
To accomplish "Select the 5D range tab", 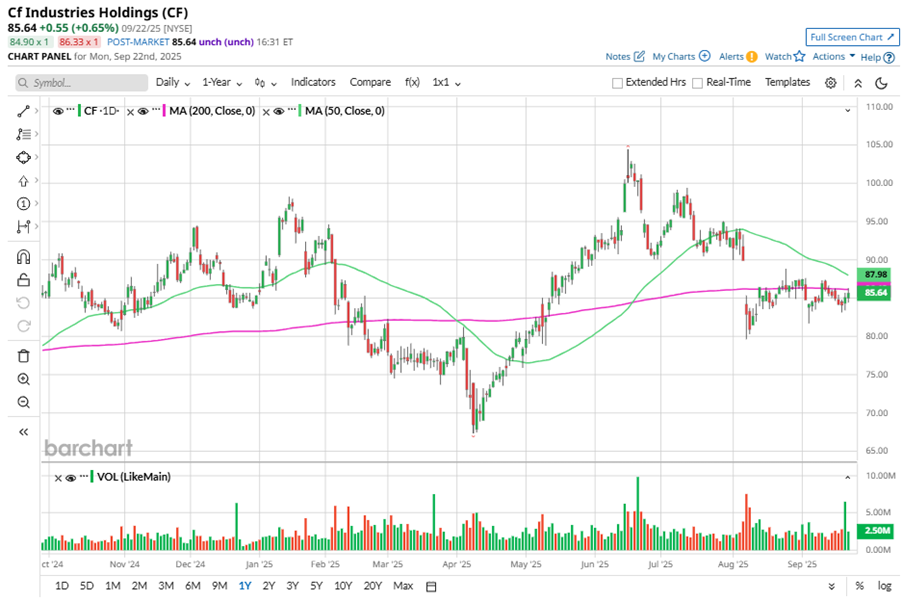I will click(x=86, y=586).
